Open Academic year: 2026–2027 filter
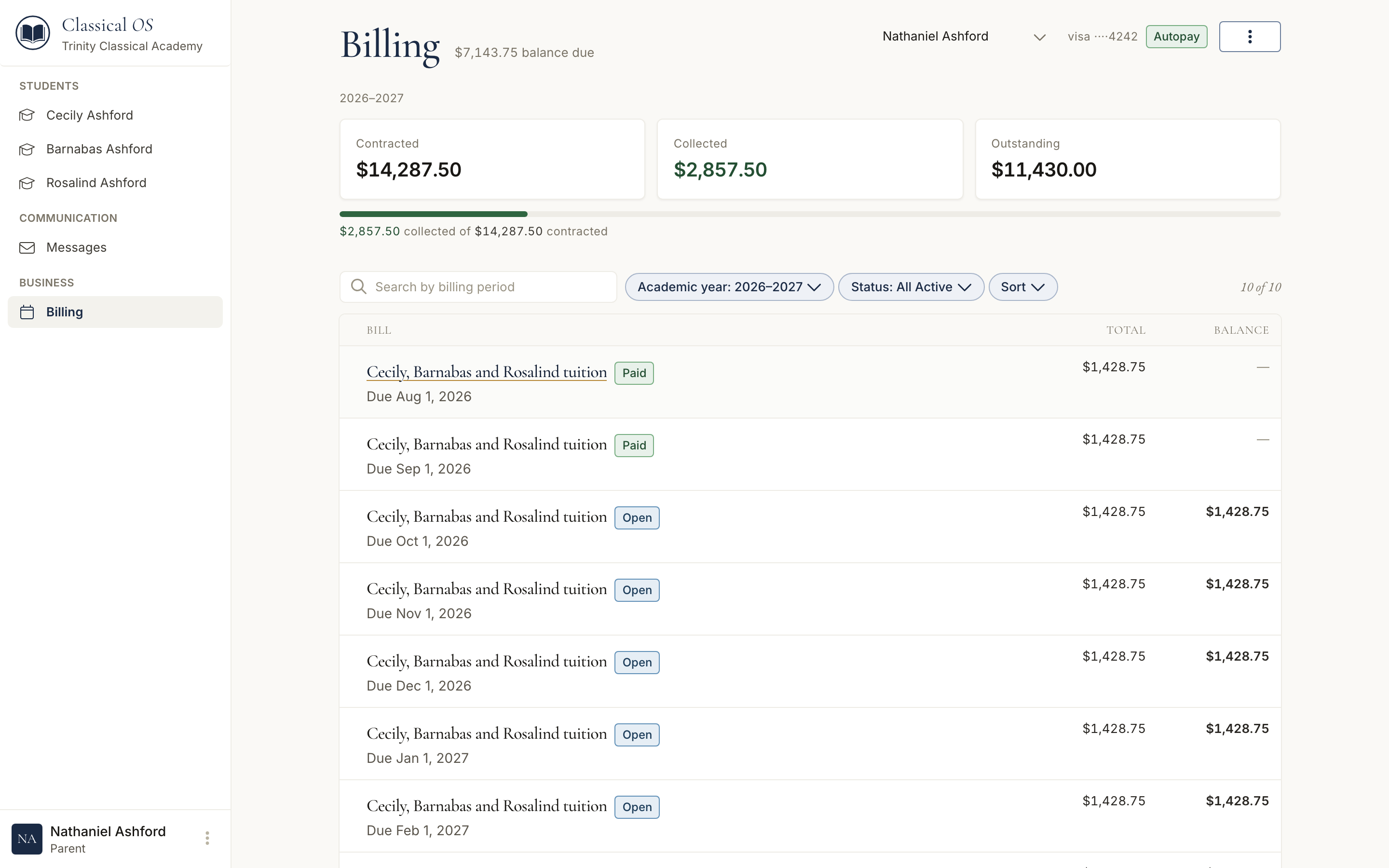This screenshot has height=868, width=1389. pos(729,287)
